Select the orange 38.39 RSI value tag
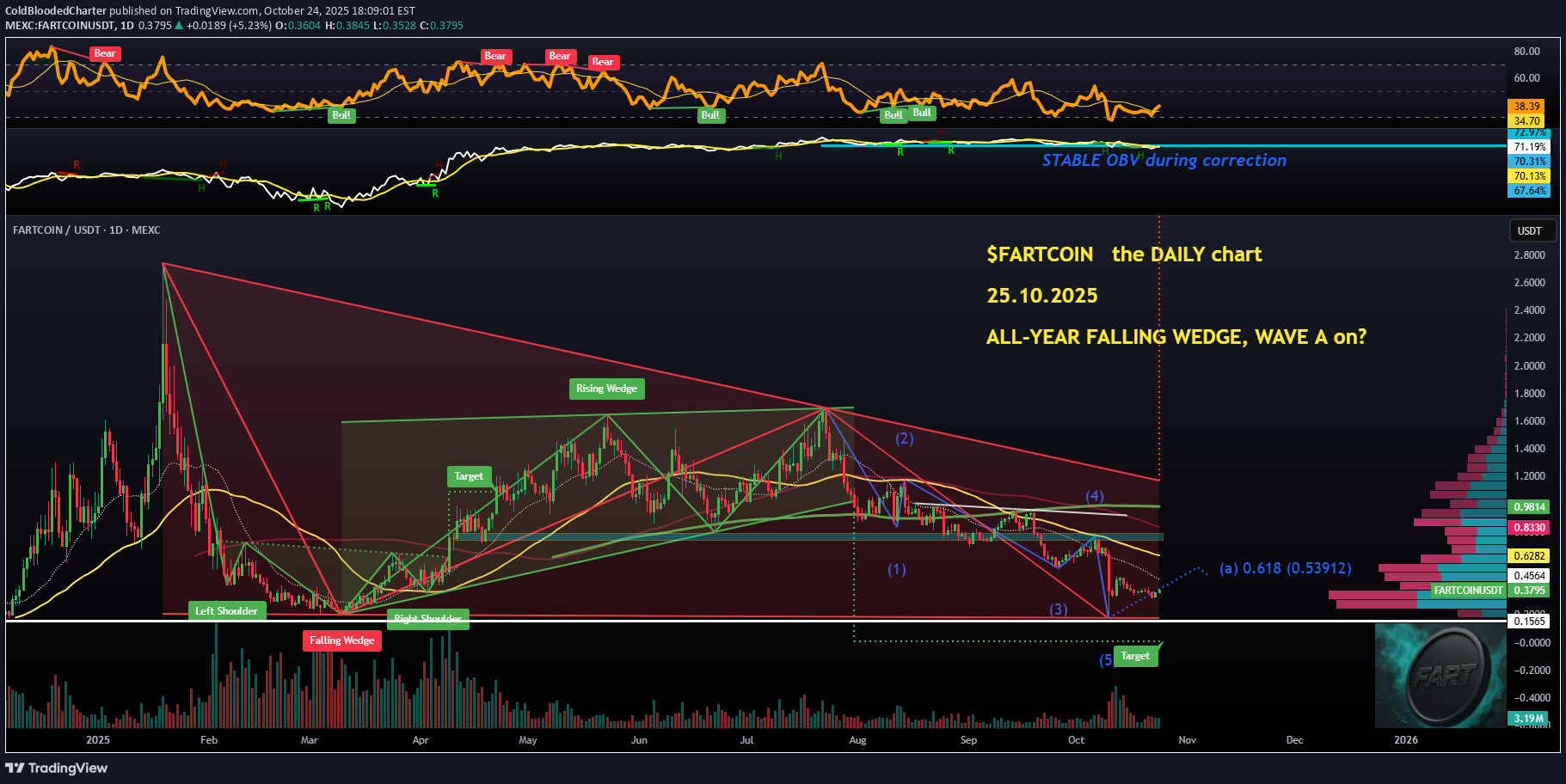The image size is (1566, 784). click(1526, 107)
